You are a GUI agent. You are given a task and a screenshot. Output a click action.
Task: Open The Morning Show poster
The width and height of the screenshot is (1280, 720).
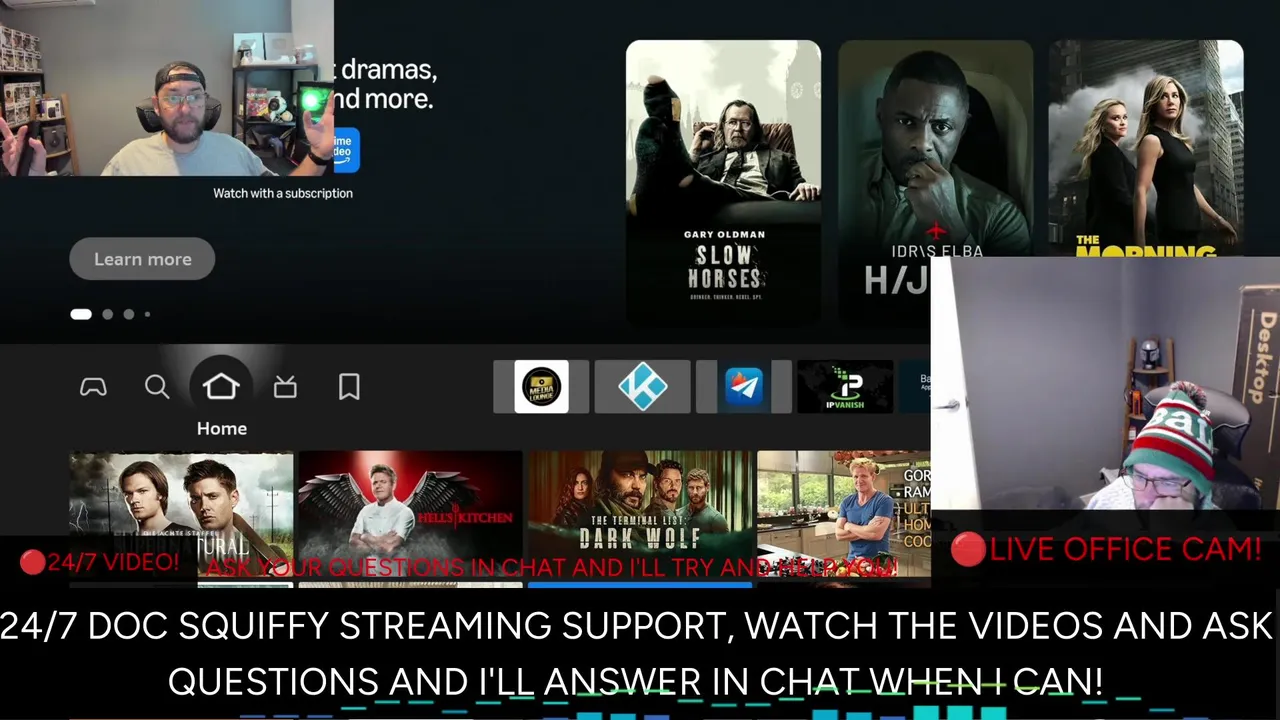coord(1146,148)
